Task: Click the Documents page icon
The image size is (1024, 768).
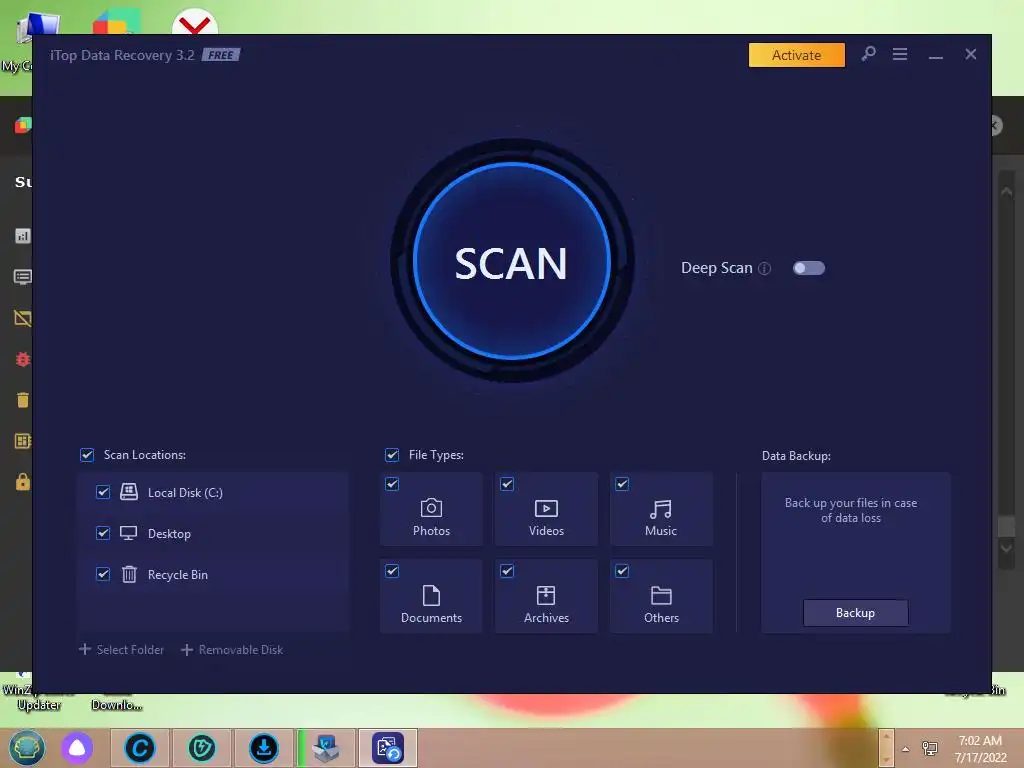Action: (431, 596)
